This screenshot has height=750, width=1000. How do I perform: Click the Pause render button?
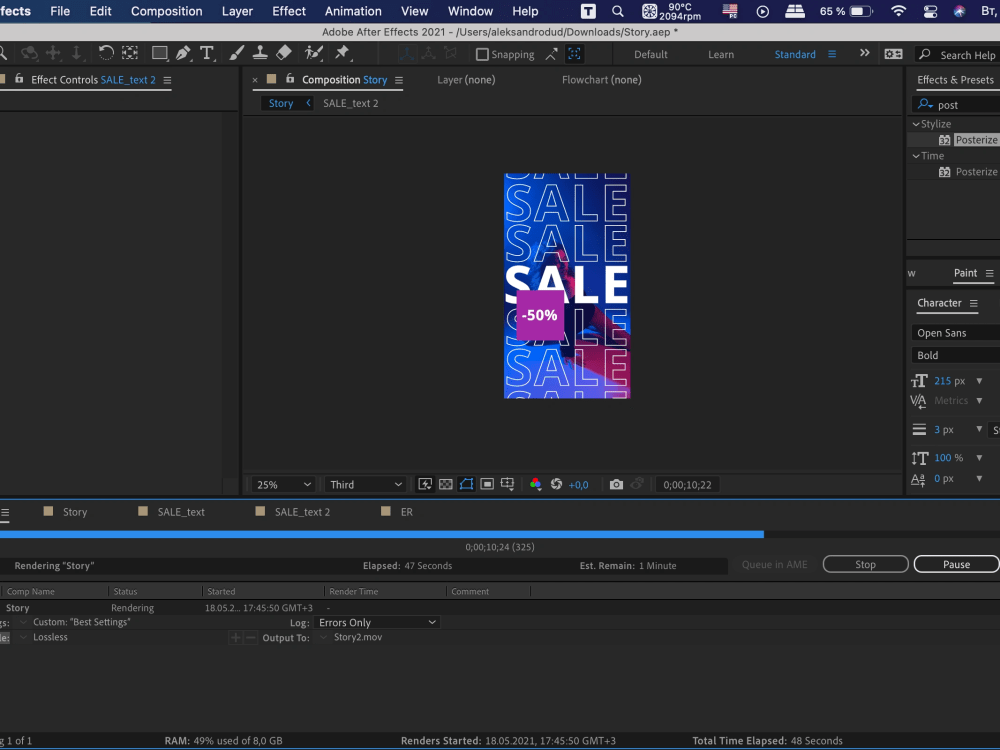coord(956,564)
